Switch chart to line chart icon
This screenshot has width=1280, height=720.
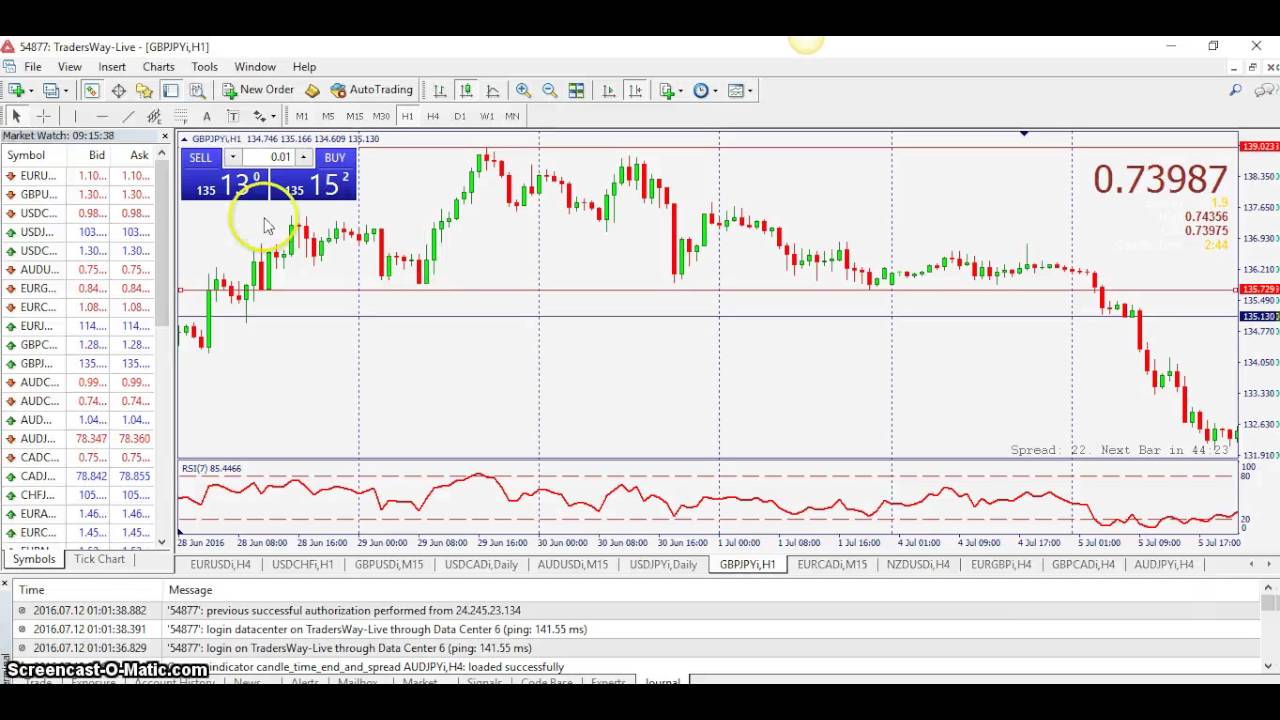[492, 90]
